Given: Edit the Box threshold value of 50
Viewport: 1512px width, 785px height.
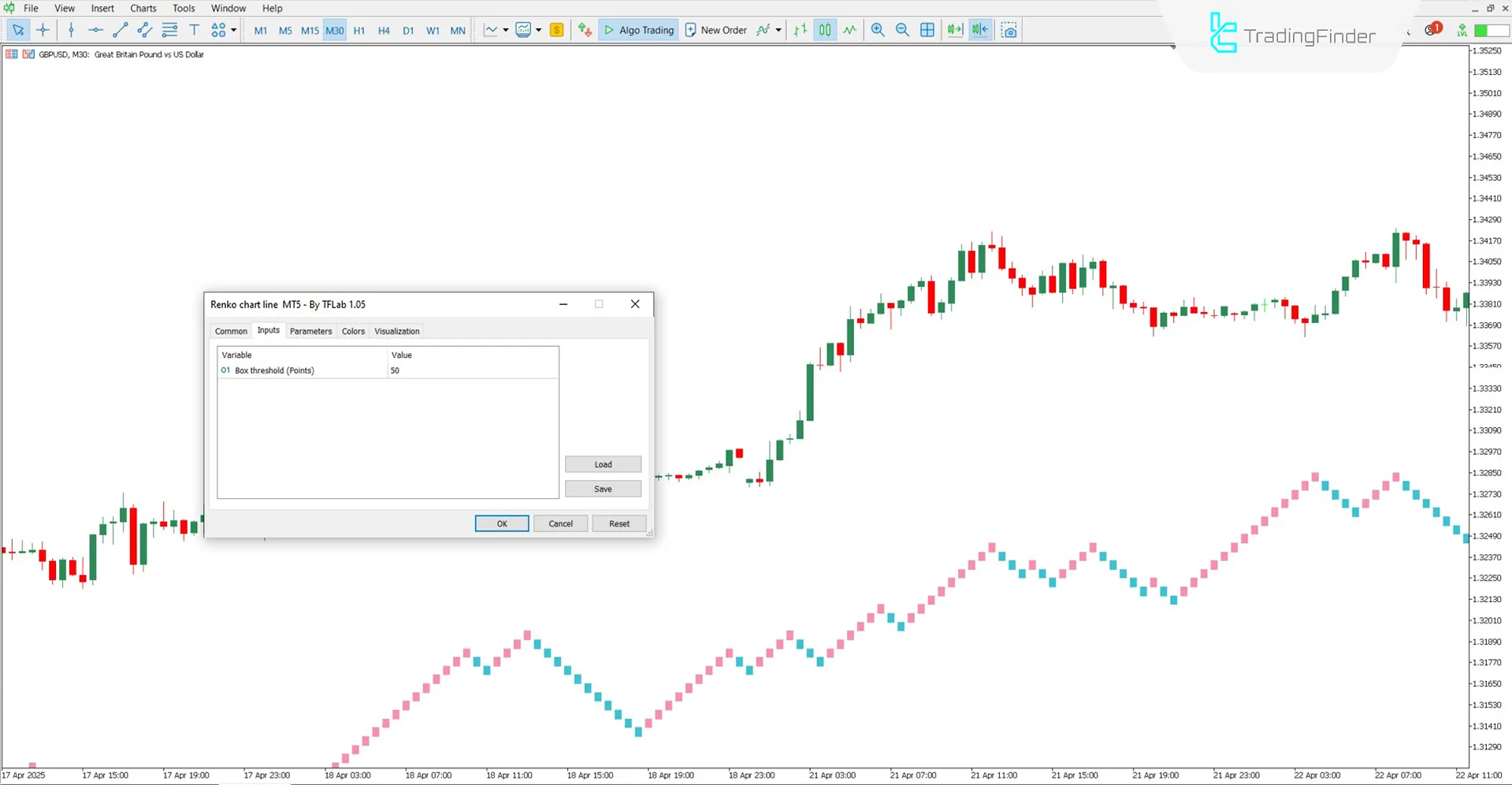Looking at the screenshot, I should (441, 370).
